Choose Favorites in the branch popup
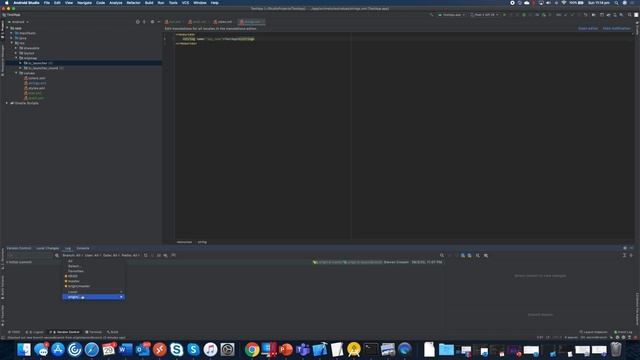 [93, 271]
